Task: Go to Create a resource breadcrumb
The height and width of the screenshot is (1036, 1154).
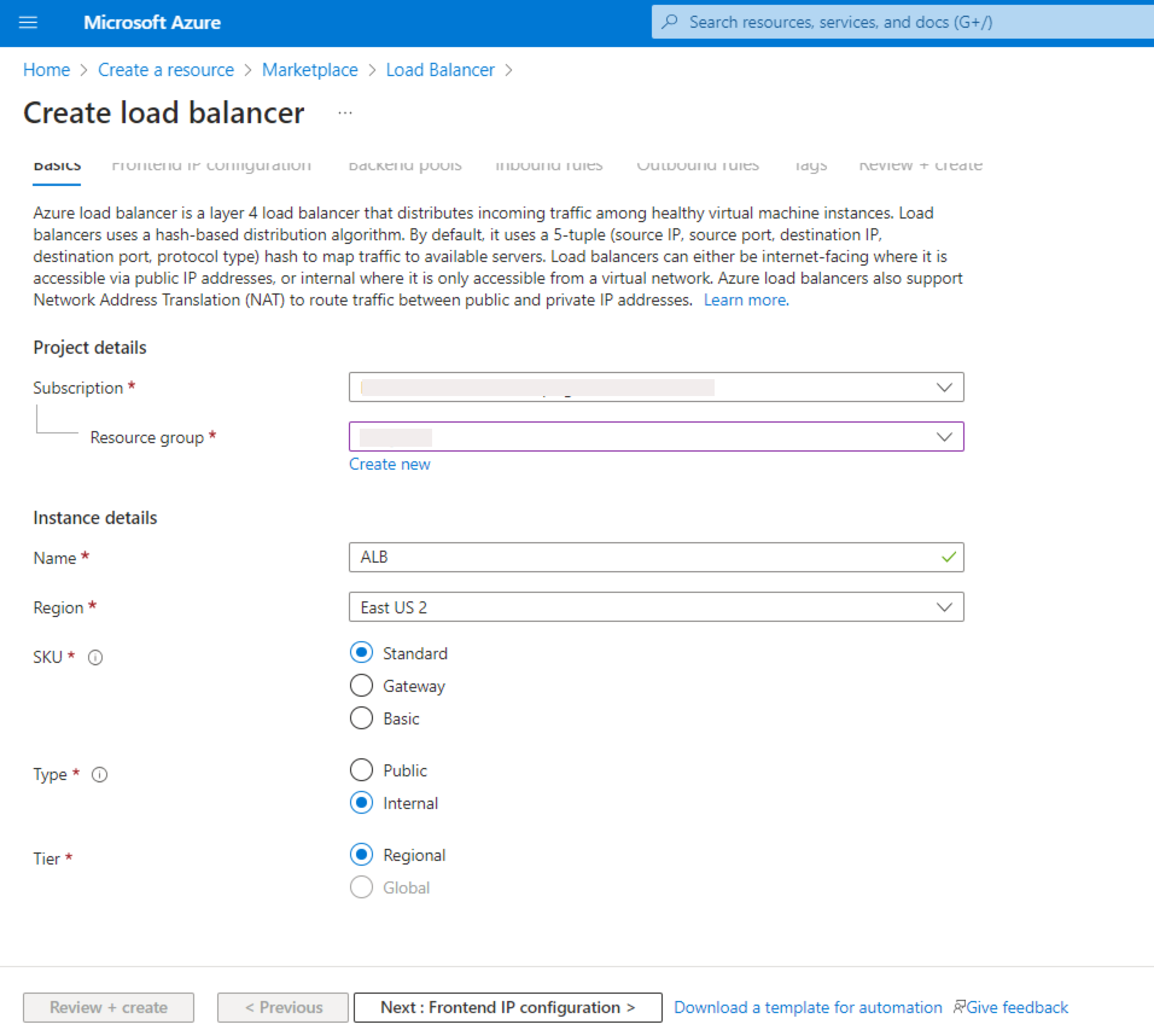Action: (x=166, y=70)
